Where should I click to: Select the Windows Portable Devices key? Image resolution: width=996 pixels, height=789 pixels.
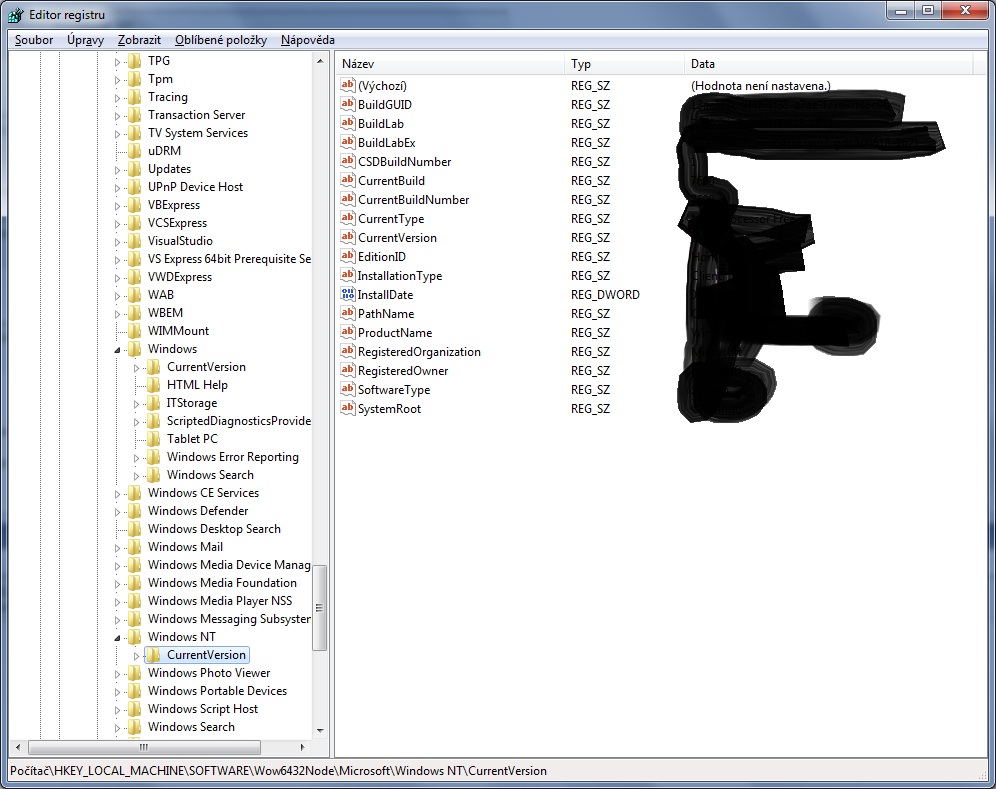pyautogui.click(x=217, y=691)
